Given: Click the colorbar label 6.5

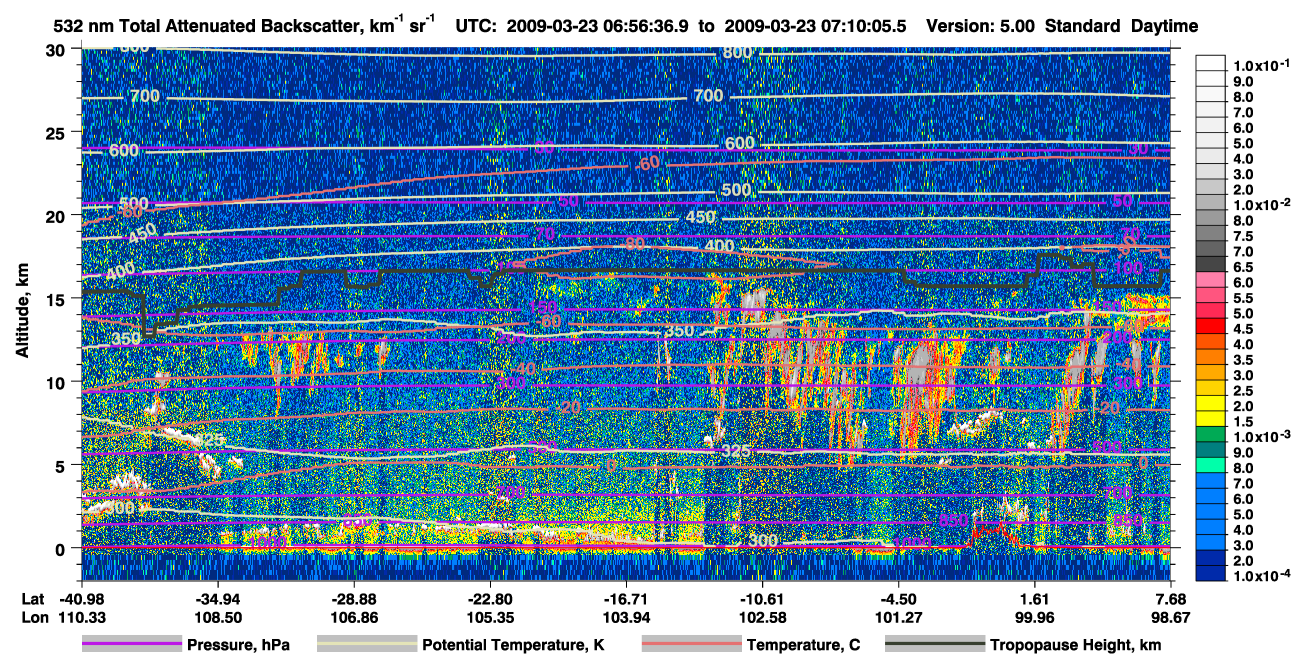Looking at the screenshot, I should (x=1243, y=267).
